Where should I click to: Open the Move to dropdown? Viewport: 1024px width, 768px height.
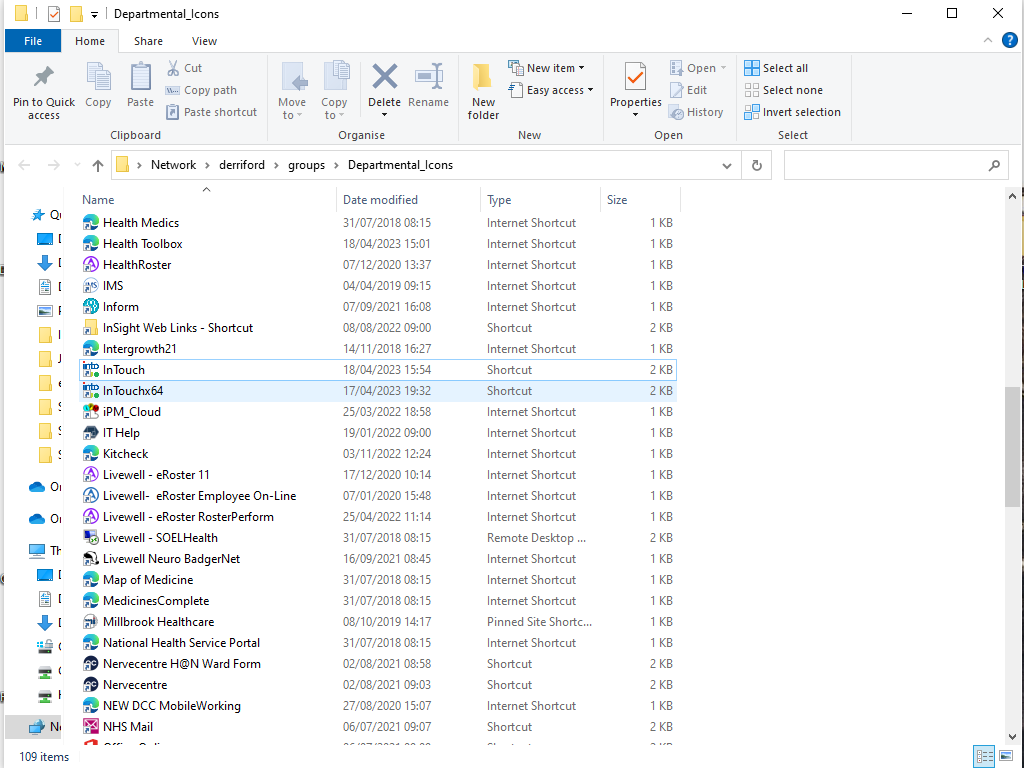(292, 108)
